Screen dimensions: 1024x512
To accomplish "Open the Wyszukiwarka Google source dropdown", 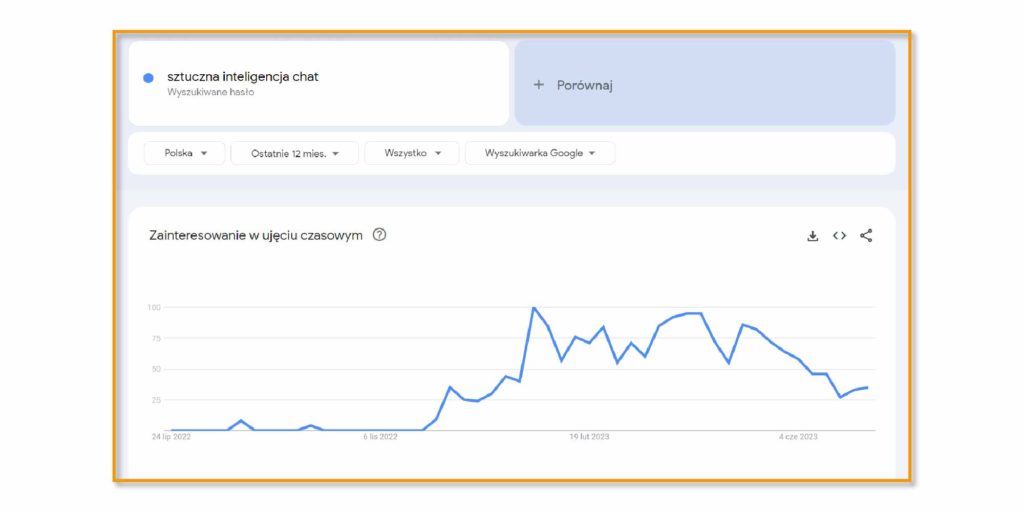I will [x=540, y=153].
